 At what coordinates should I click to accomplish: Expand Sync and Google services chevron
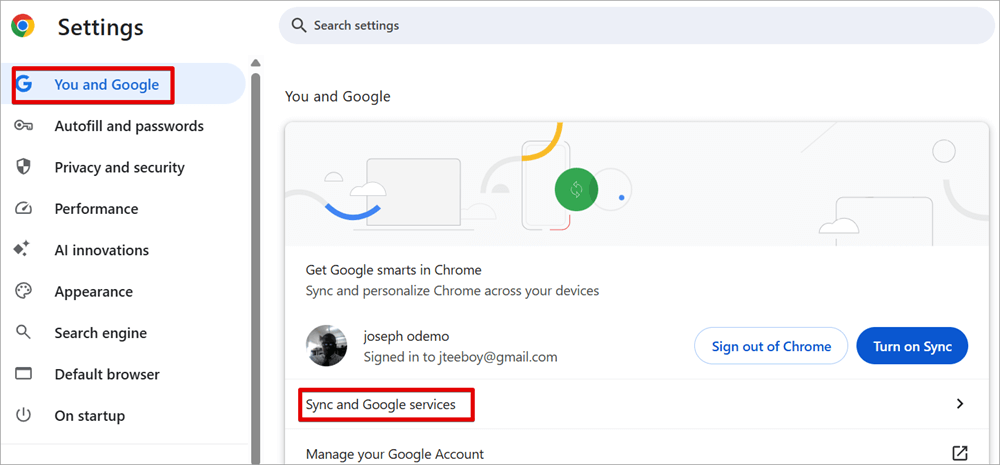coord(960,404)
